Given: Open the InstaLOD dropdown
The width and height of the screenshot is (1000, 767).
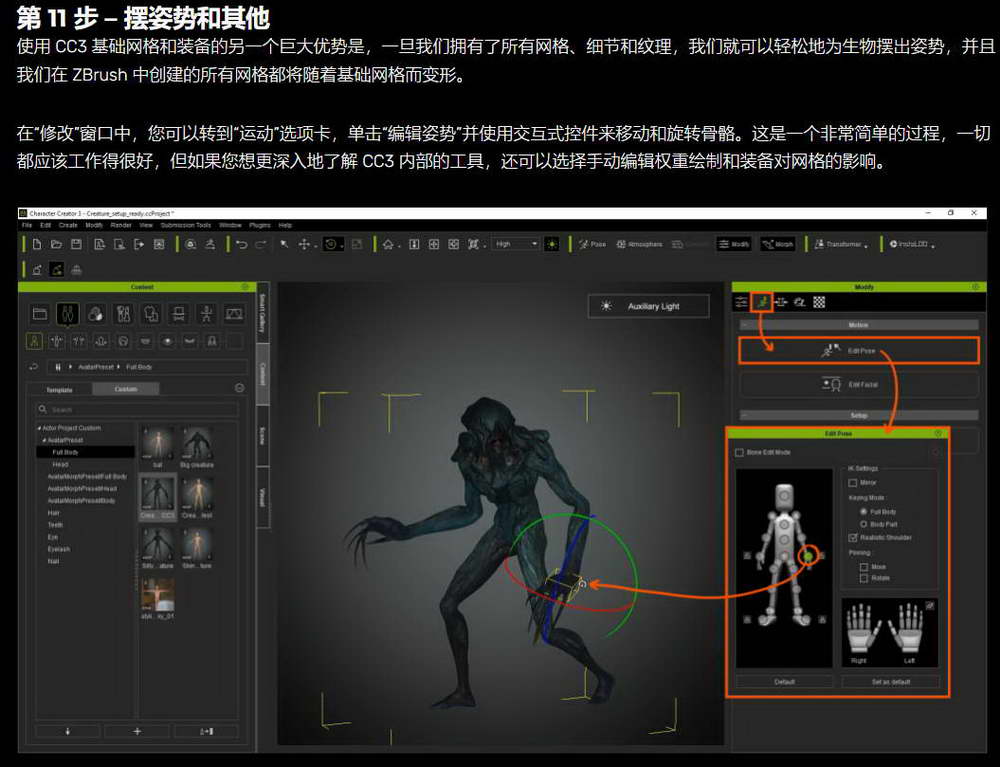Looking at the screenshot, I should pyautogui.click(x=911, y=244).
